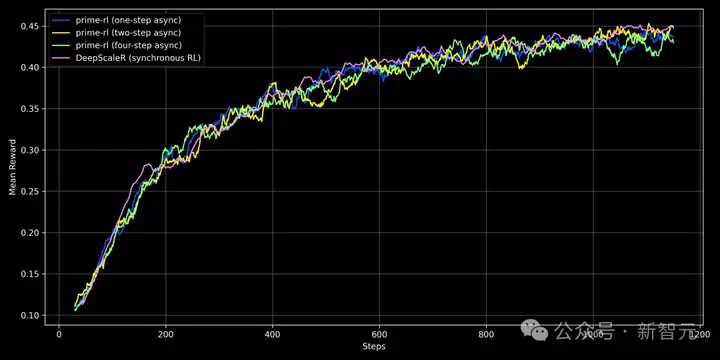The height and width of the screenshot is (360, 720).
Task: Click the '新智元' watermark text
Action: (666, 331)
